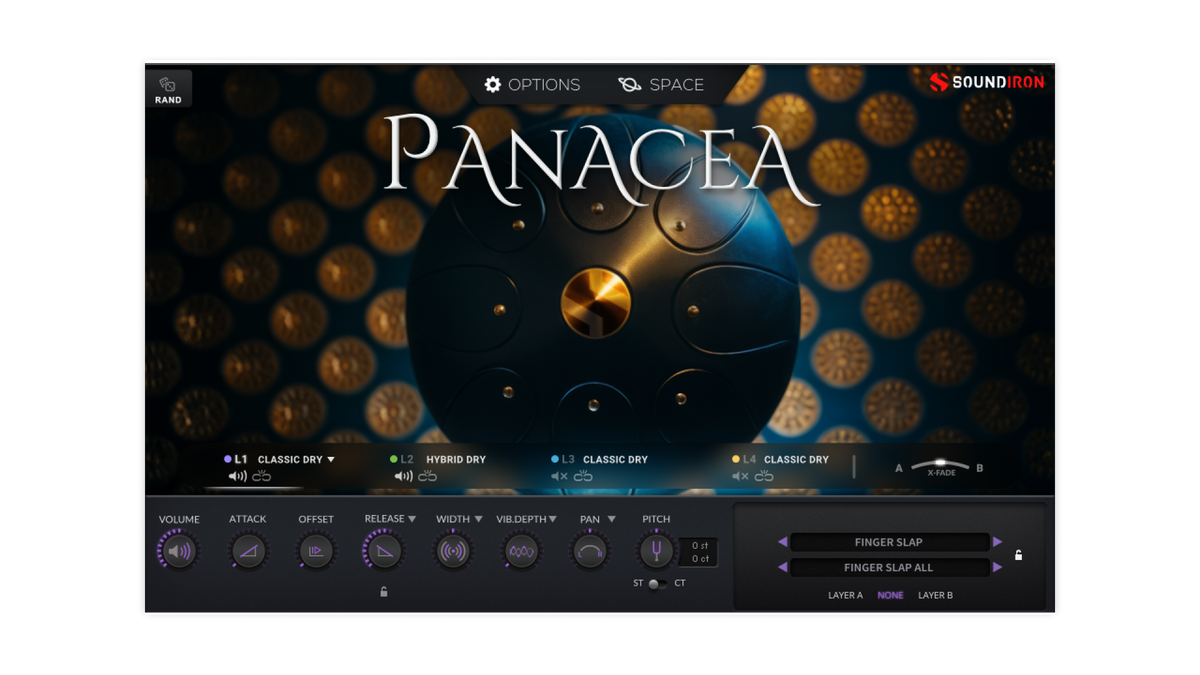The height and width of the screenshot is (675, 1200).
Task: Click the Pitch tuning fork knob
Action: pyautogui.click(x=656, y=551)
